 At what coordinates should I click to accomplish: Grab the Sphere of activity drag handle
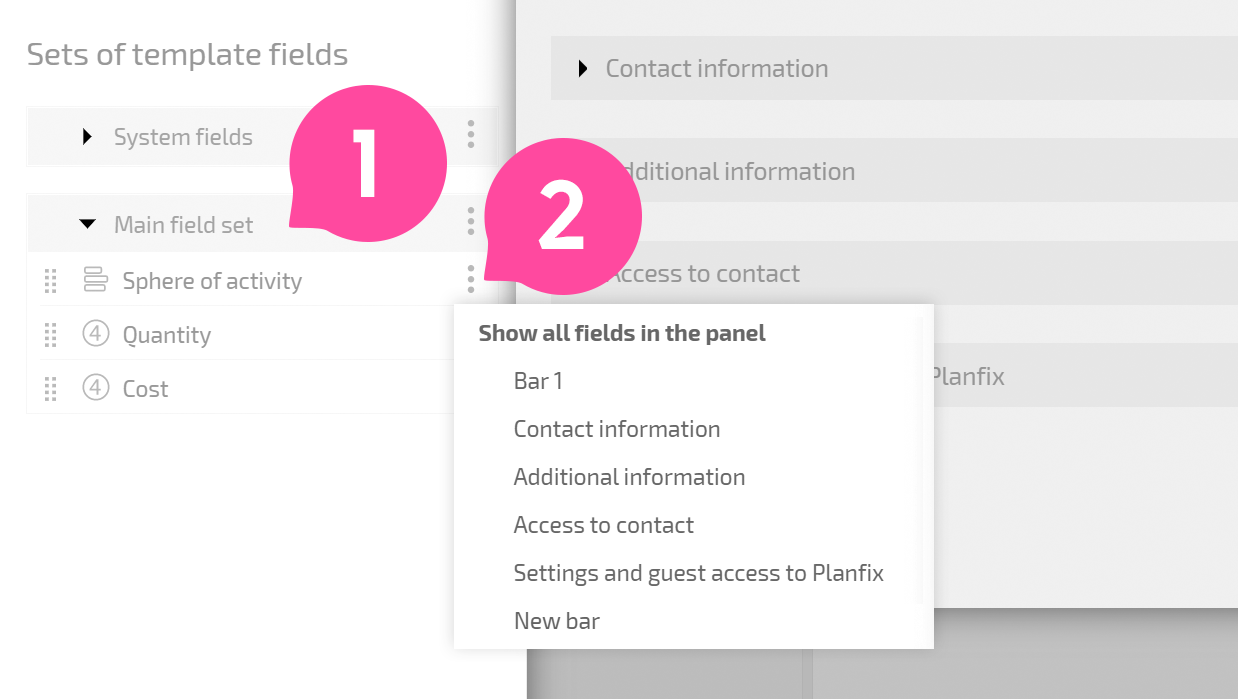[51, 281]
